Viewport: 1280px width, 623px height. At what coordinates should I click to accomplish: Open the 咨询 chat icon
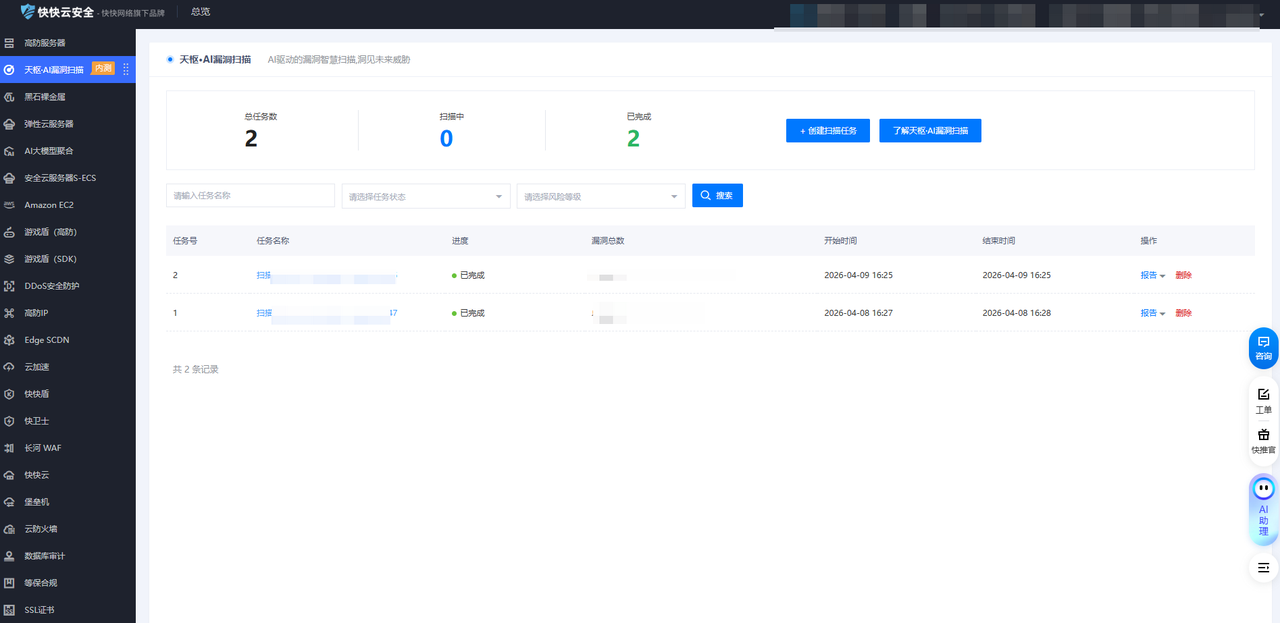tap(1263, 347)
